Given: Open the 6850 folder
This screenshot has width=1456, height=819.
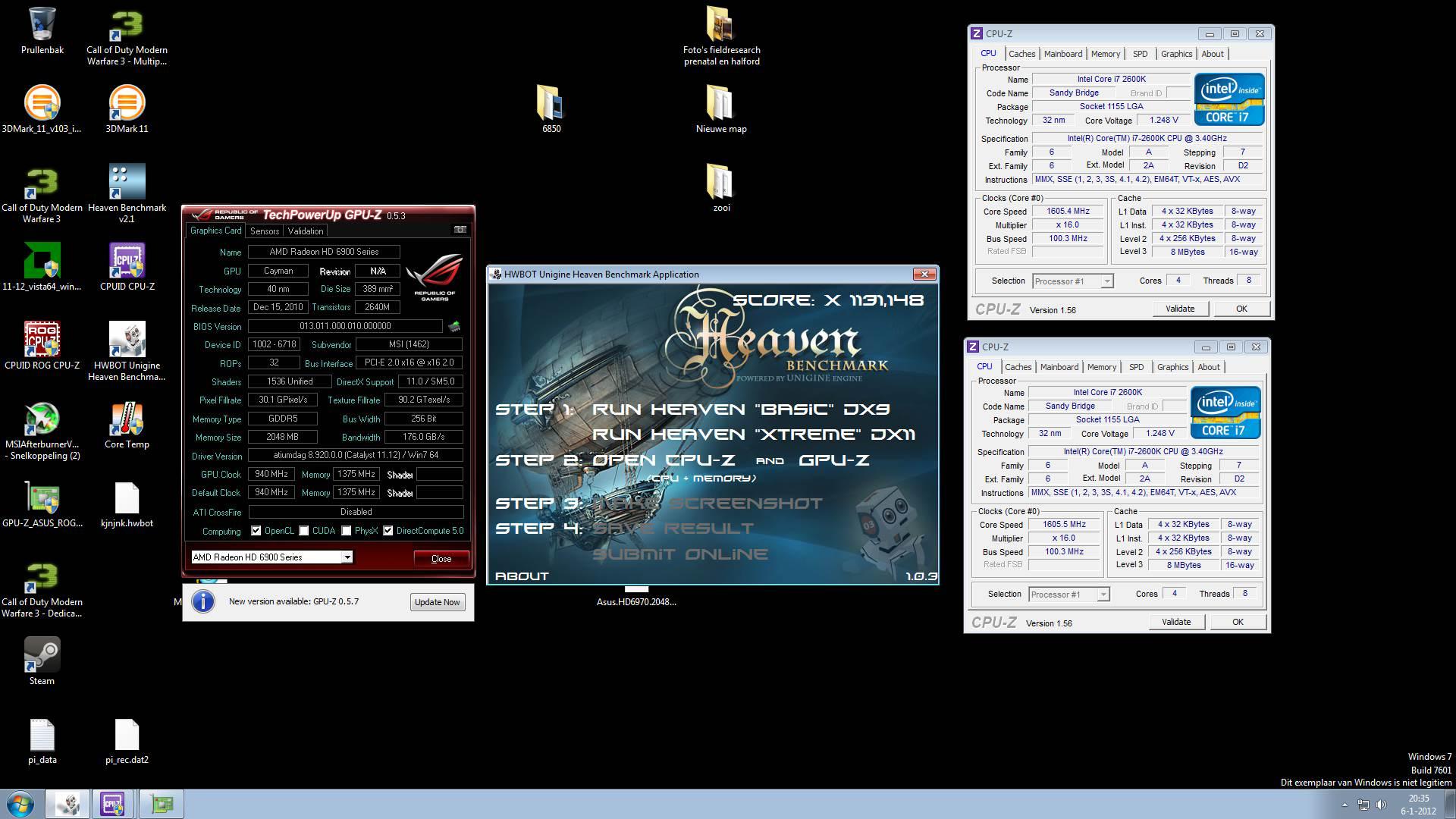Looking at the screenshot, I should coord(551,109).
